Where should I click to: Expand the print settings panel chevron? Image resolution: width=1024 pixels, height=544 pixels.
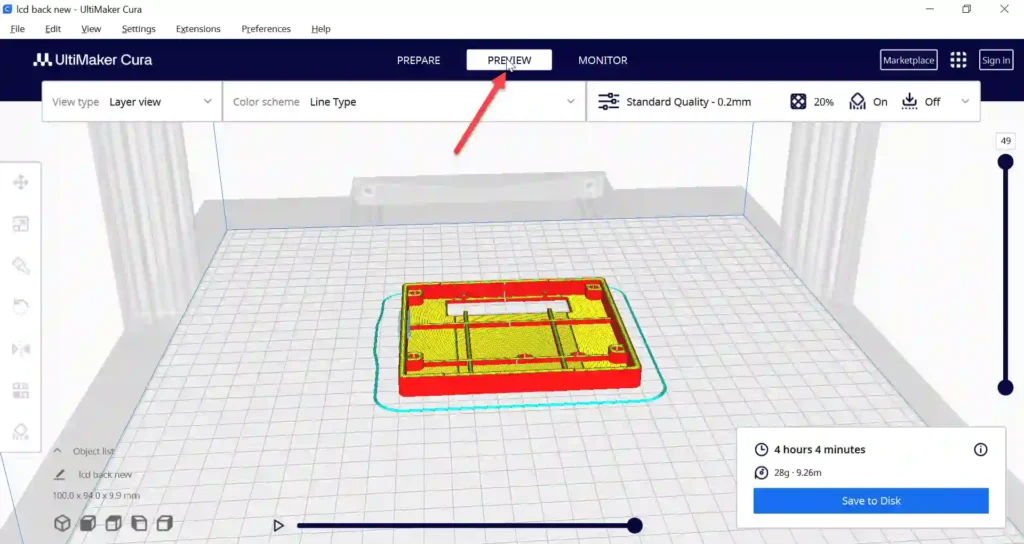pyautogui.click(x=965, y=101)
